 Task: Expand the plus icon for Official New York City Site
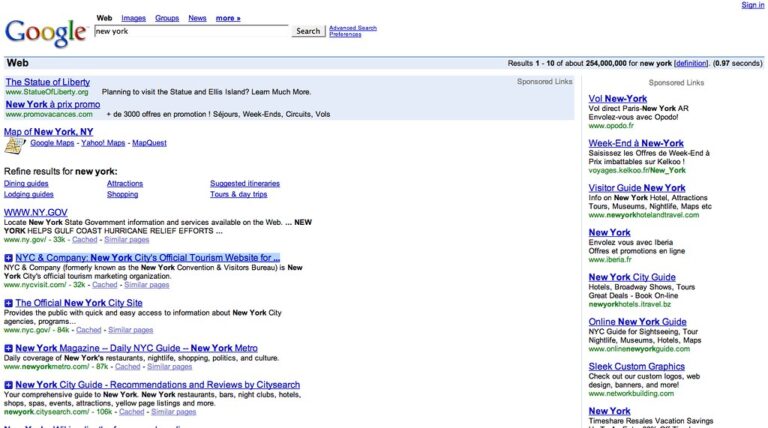(8, 303)
